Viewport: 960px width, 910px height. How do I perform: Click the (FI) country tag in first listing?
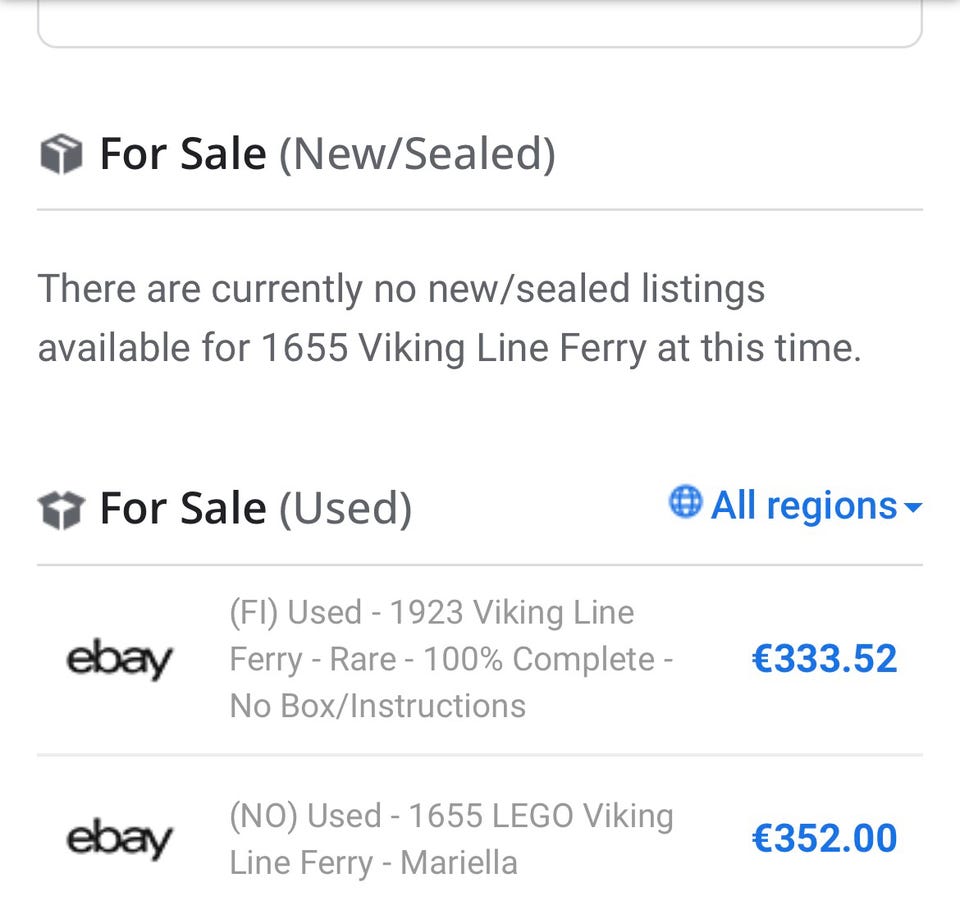tap(253, 613)
